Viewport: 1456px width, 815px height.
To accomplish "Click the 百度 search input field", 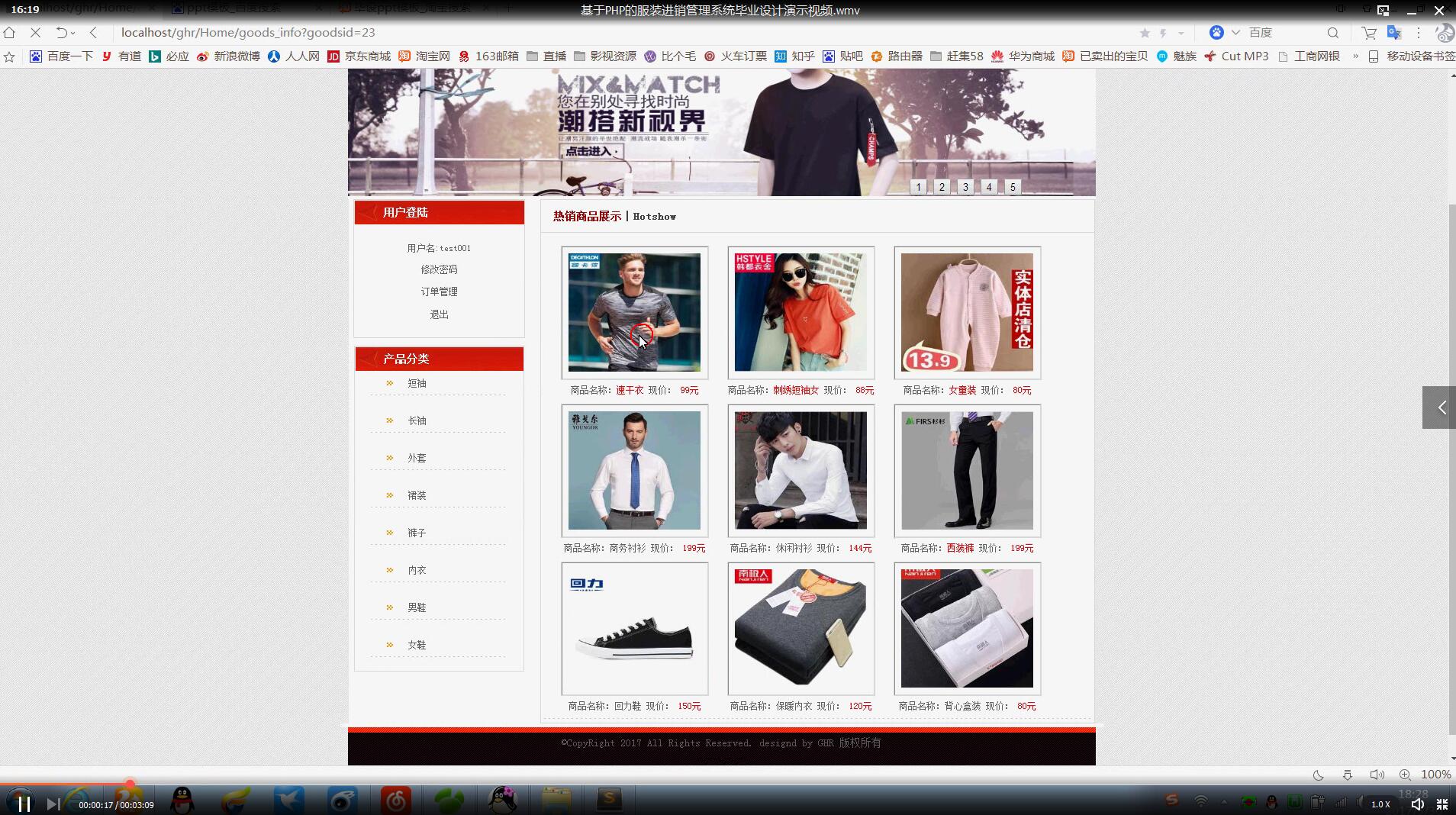I will (1284, 33).
